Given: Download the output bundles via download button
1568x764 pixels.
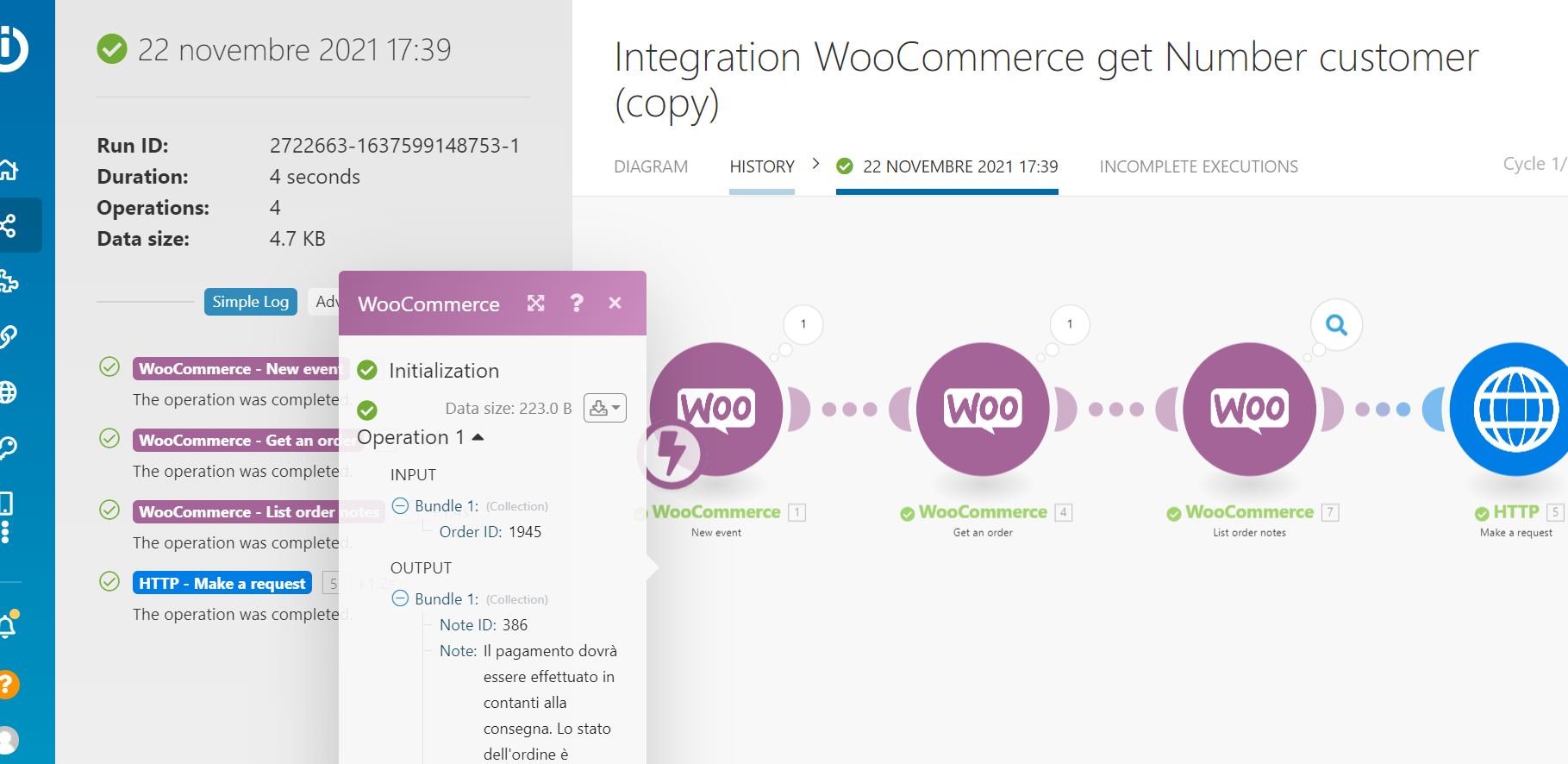Looking at the screenshot, I should tap(605, 408).
